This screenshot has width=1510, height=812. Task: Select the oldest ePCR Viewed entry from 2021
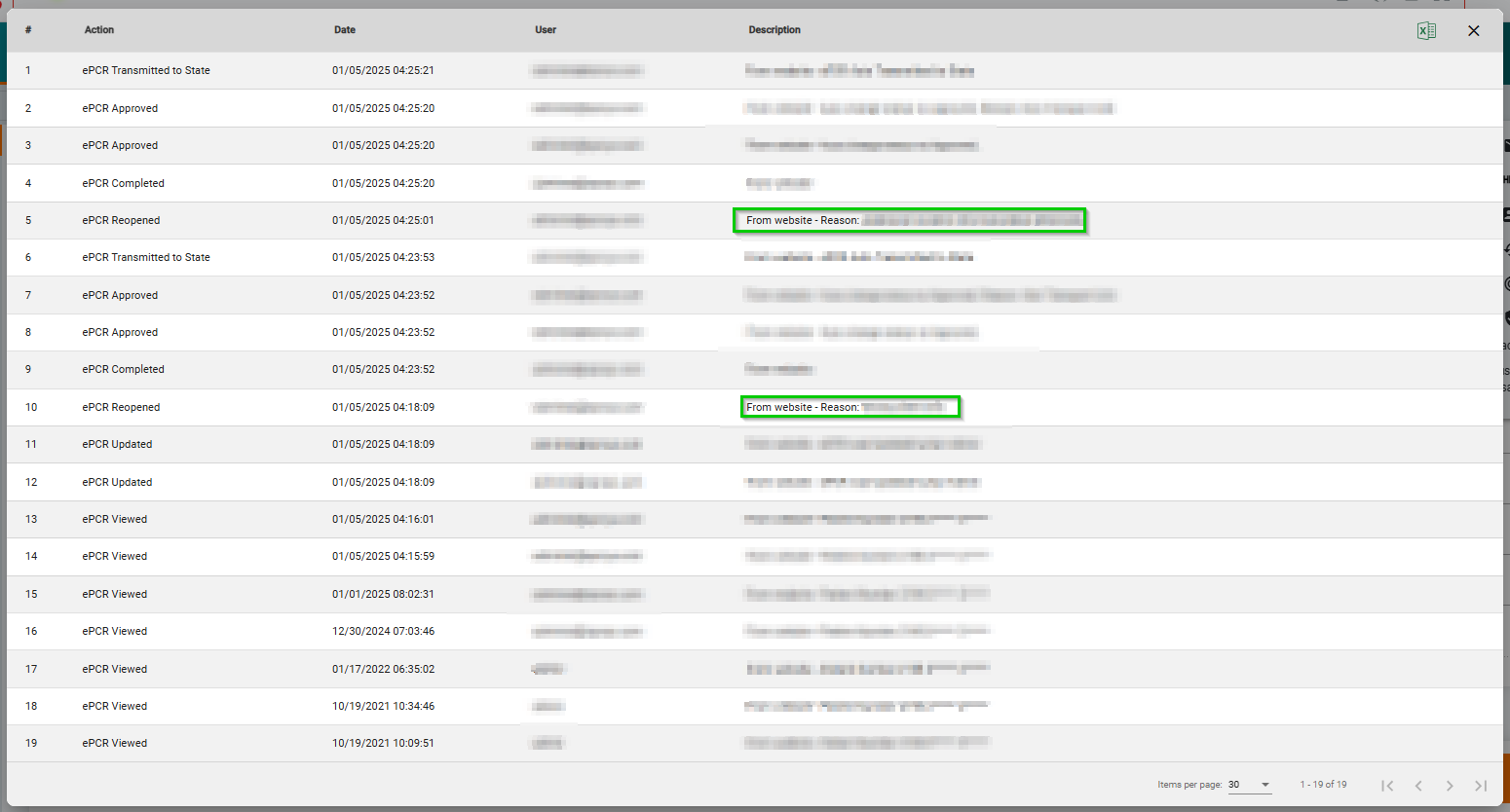(x=114, y=743)
